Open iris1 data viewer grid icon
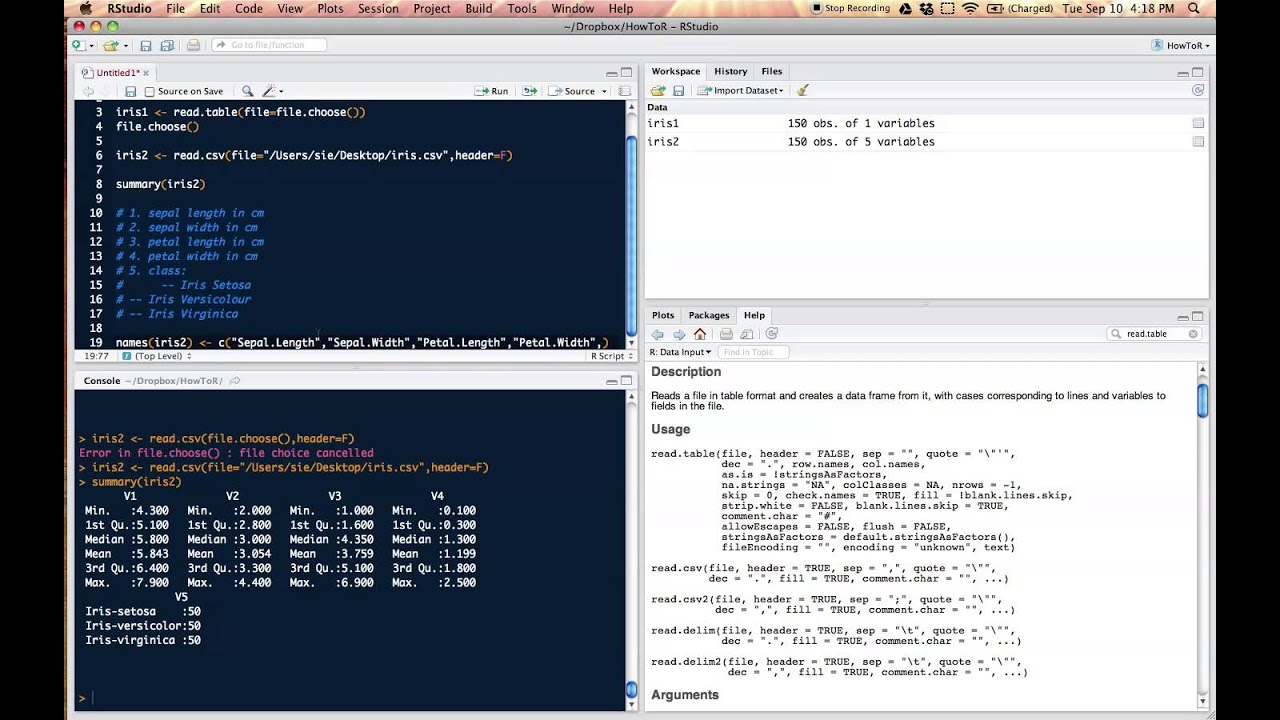The width and height of the screenshot is (1280, 720). pos(1198,123)
